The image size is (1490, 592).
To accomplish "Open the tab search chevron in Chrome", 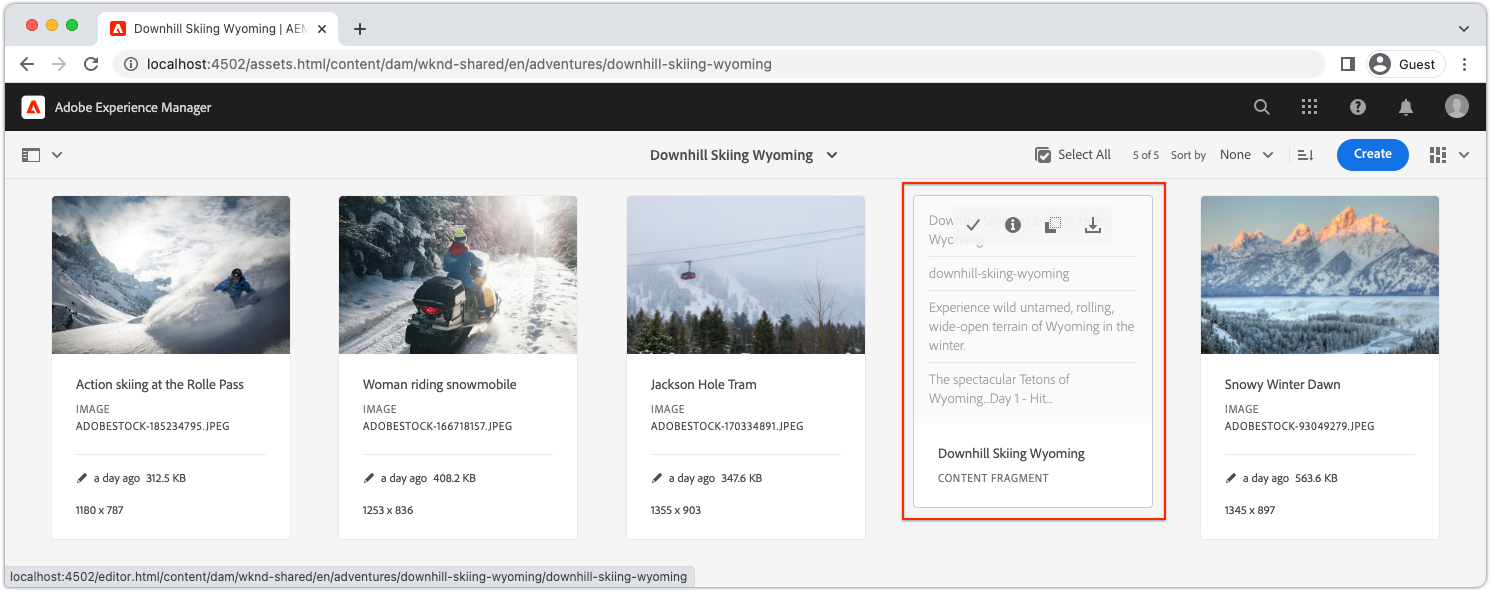I will pos(1464,29).
